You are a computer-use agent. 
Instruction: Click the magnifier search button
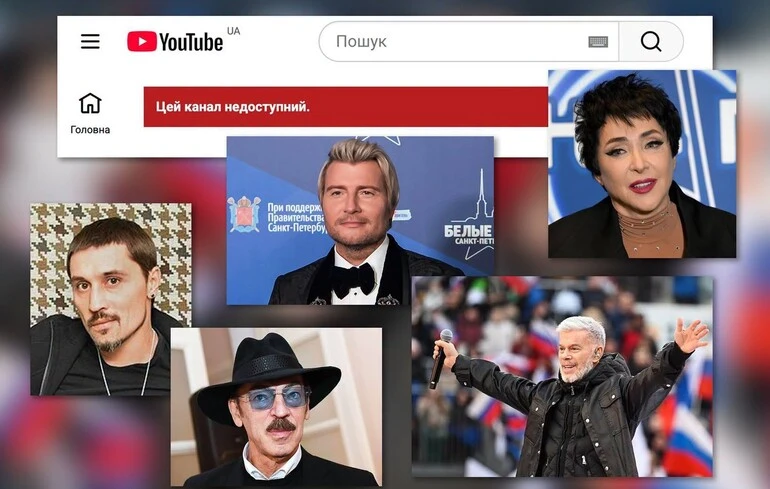pyautogui.click(x=651, y=42)
